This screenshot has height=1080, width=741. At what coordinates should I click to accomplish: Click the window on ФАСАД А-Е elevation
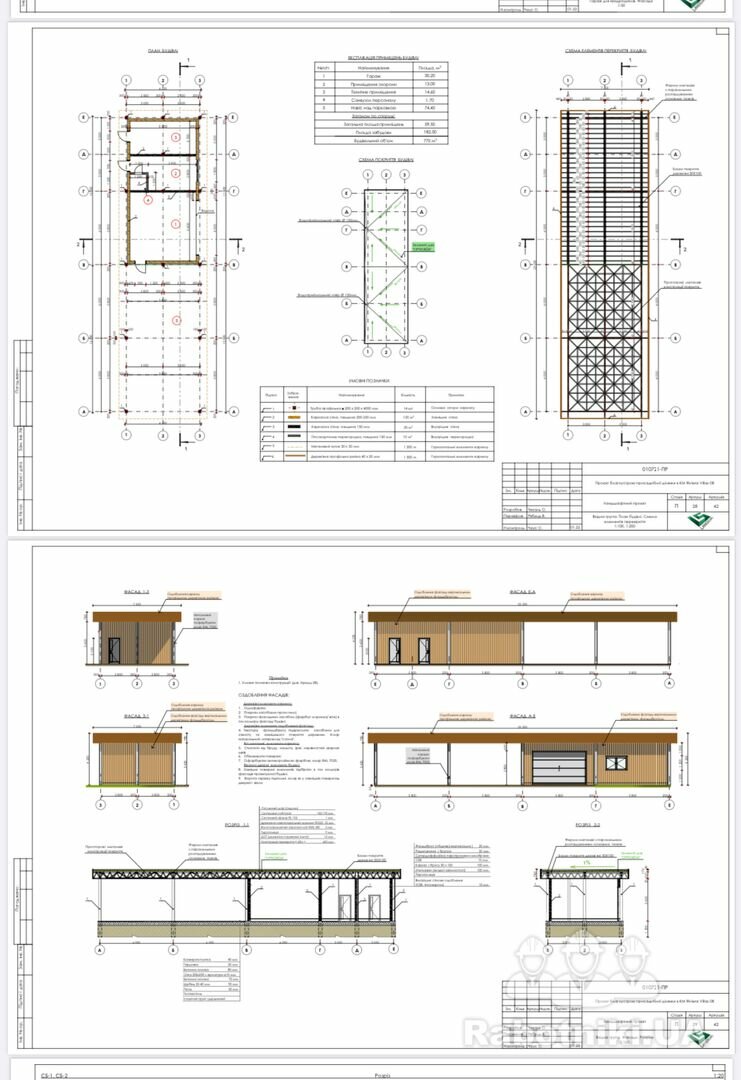(x=616, y=762)
